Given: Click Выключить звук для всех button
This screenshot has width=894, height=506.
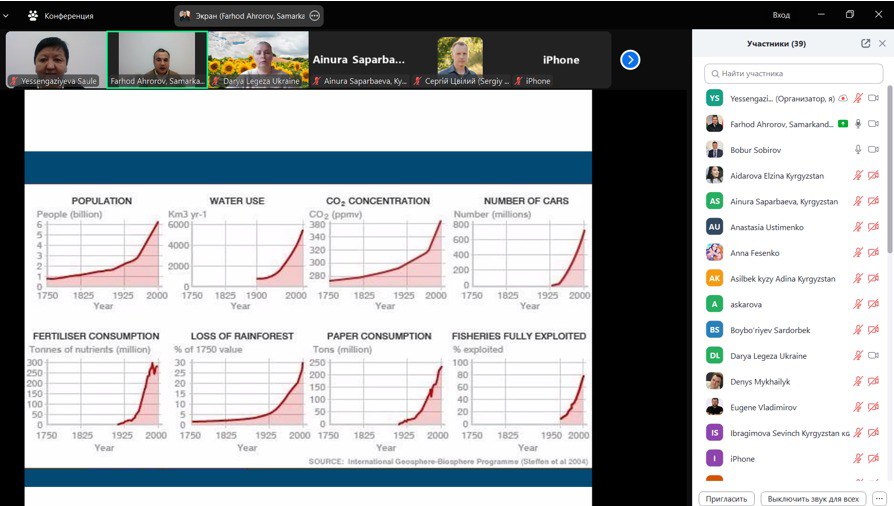Looking at the screenshot, I should click(x=813, y=499).
